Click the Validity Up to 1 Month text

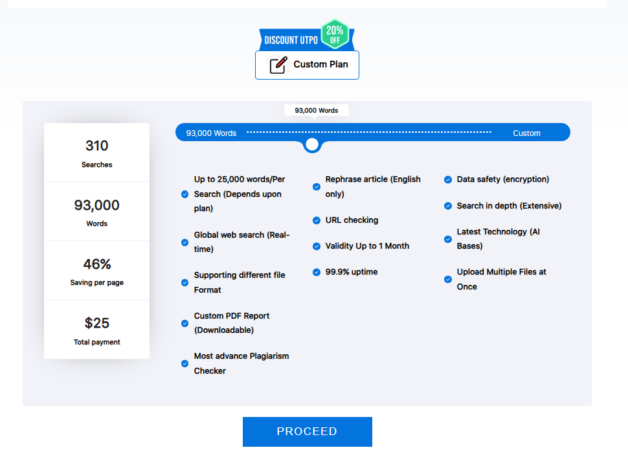click(367, 246)
